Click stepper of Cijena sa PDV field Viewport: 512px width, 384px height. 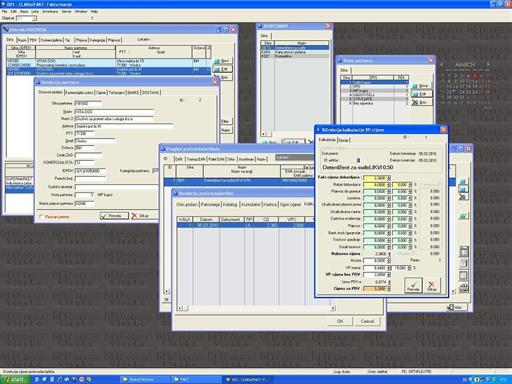pos(389,289)
